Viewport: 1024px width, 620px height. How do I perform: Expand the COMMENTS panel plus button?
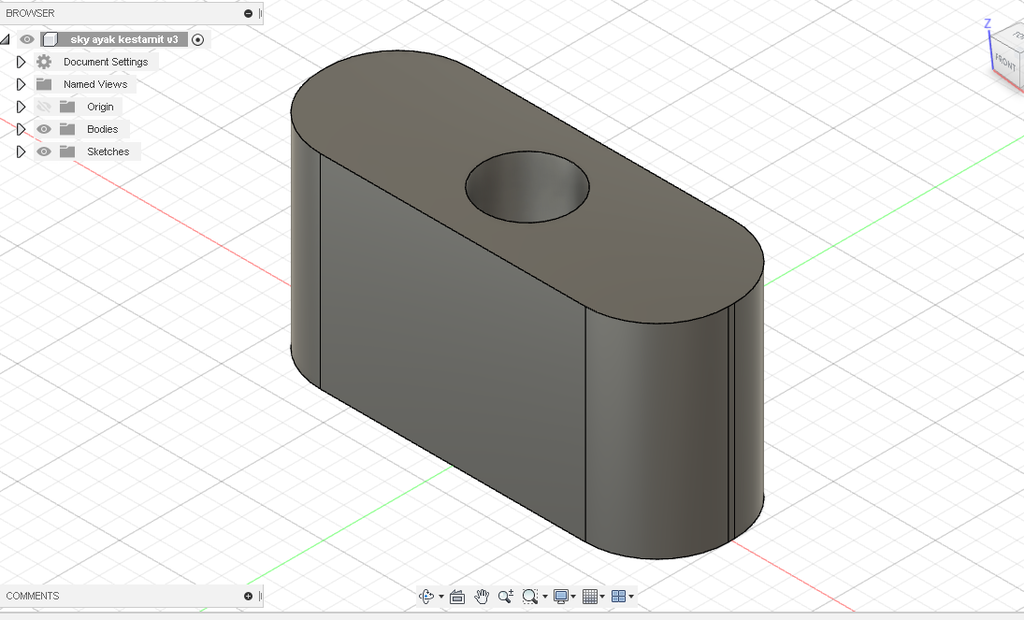click(248, 596)
